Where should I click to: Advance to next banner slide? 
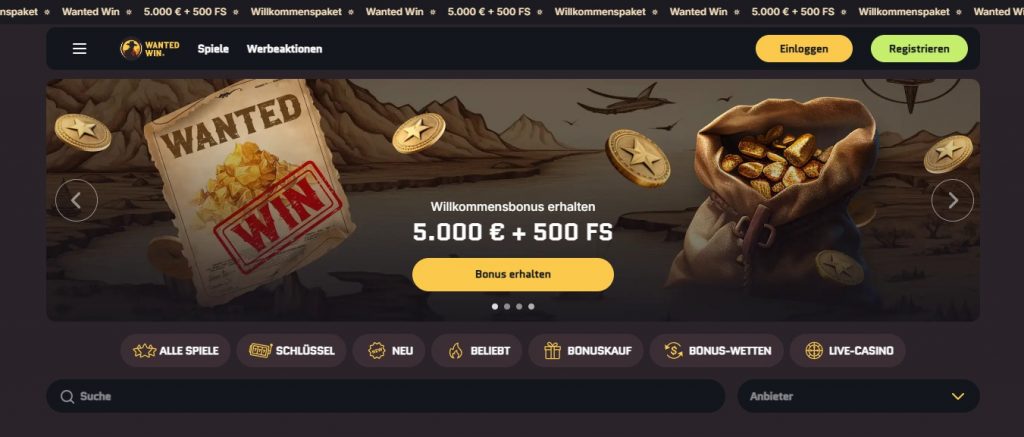(x=952, y=201)
